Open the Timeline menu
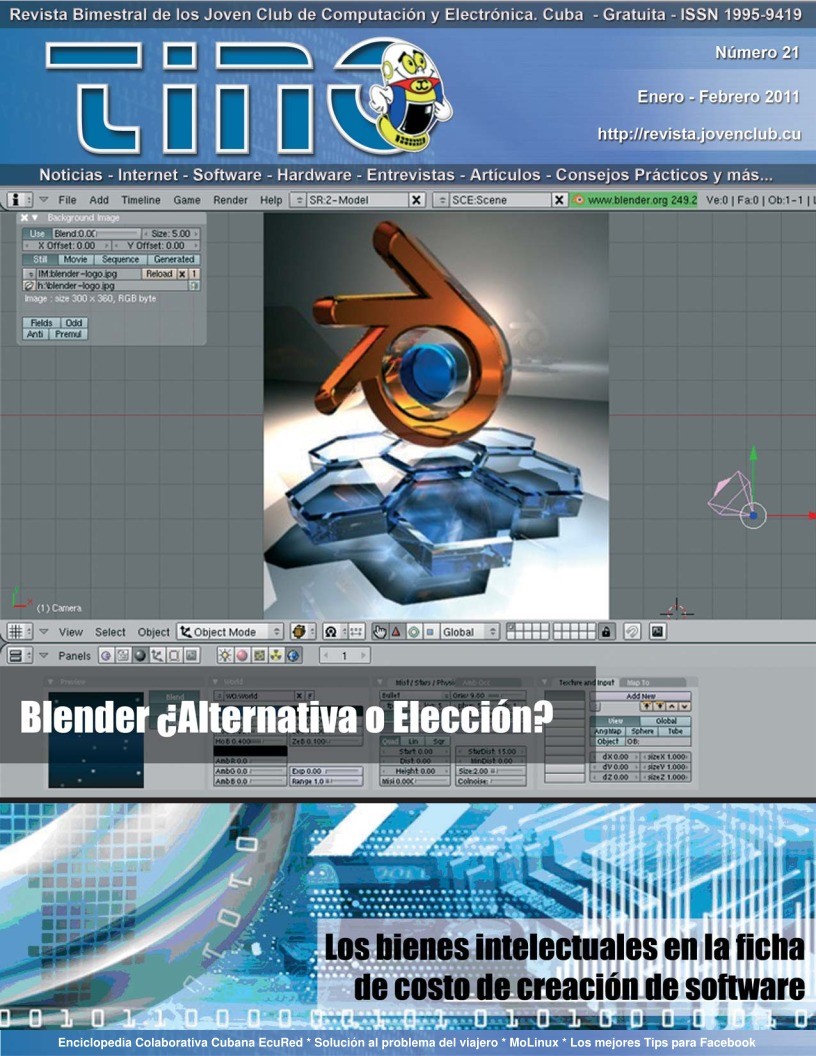 141,200
